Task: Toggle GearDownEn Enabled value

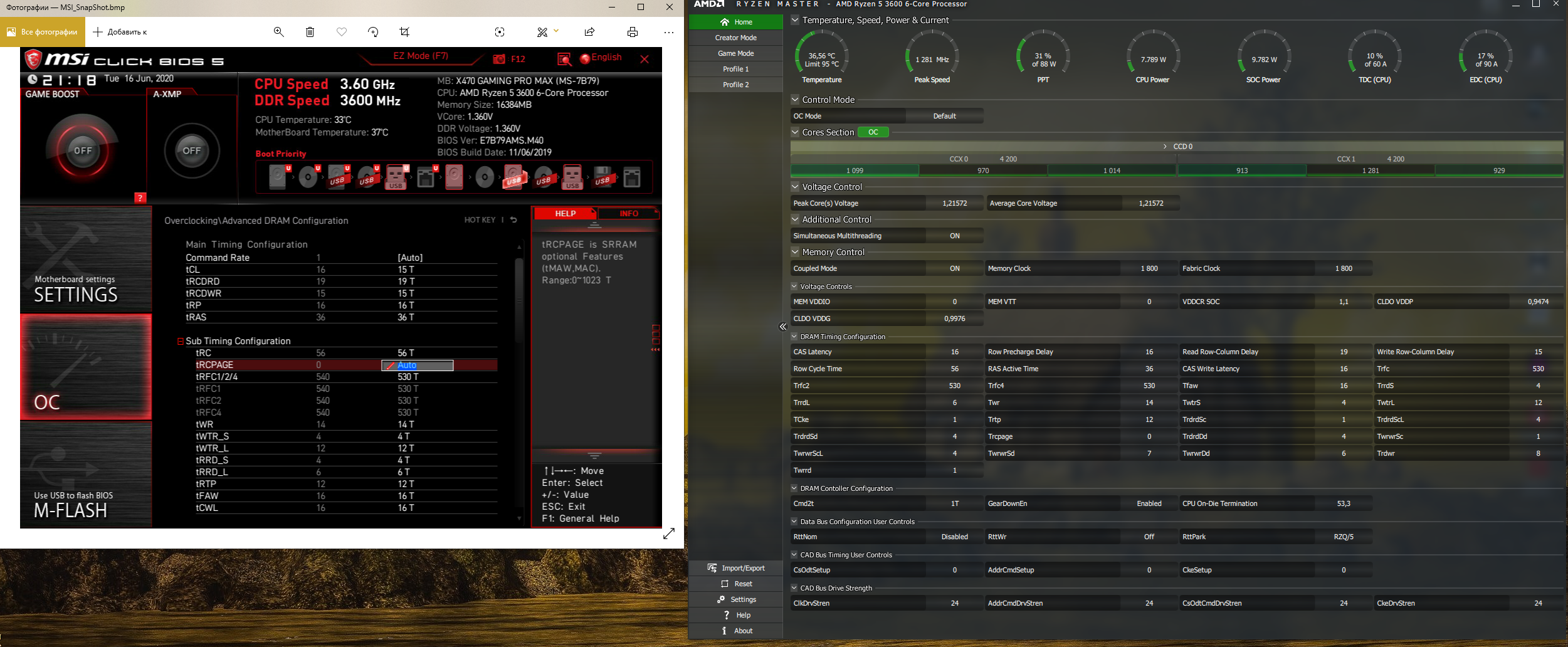Action: click(x=1149, y=503)
